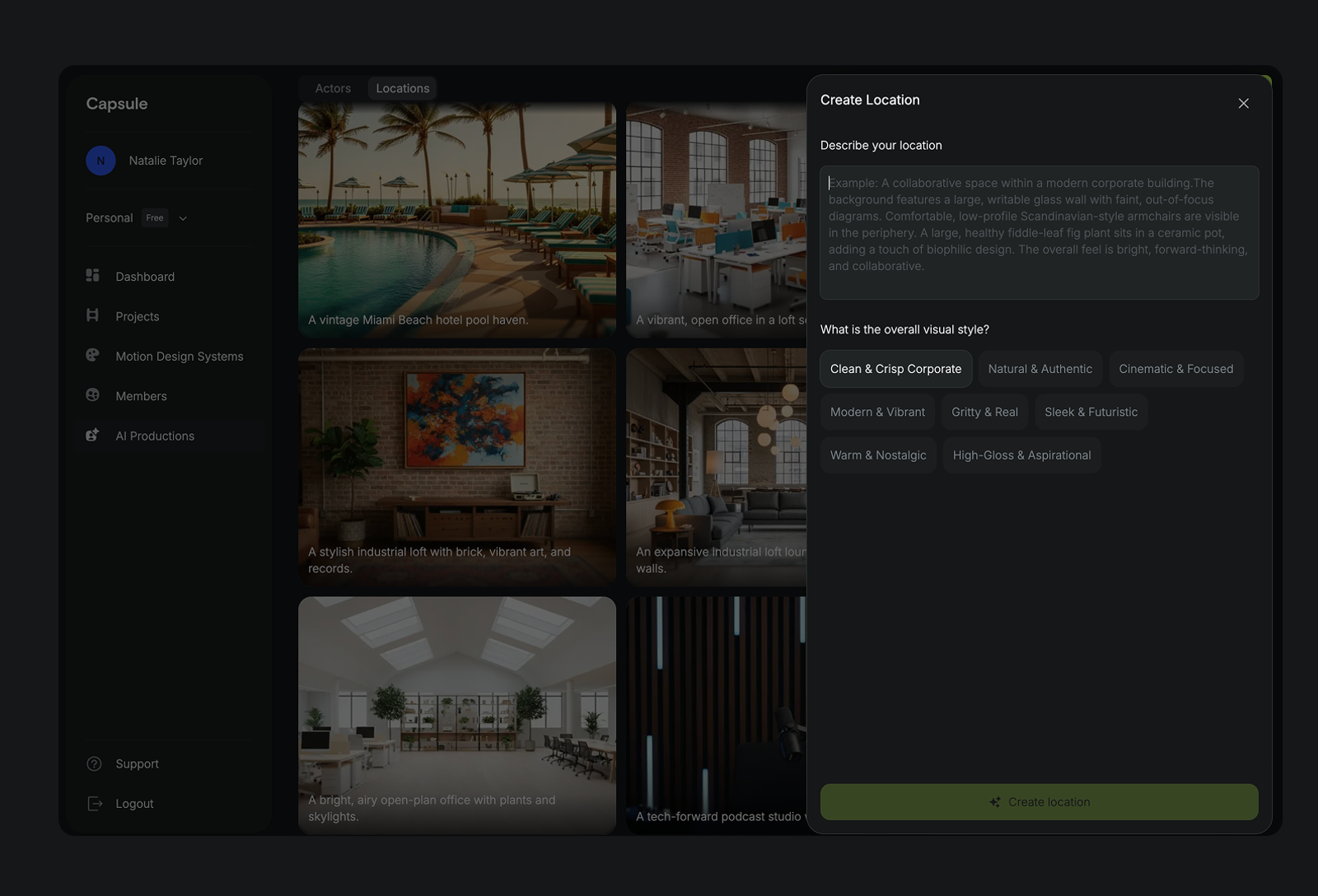Click the Create location button
The image size is (1318, 896).
click(x=1039, y=802)
